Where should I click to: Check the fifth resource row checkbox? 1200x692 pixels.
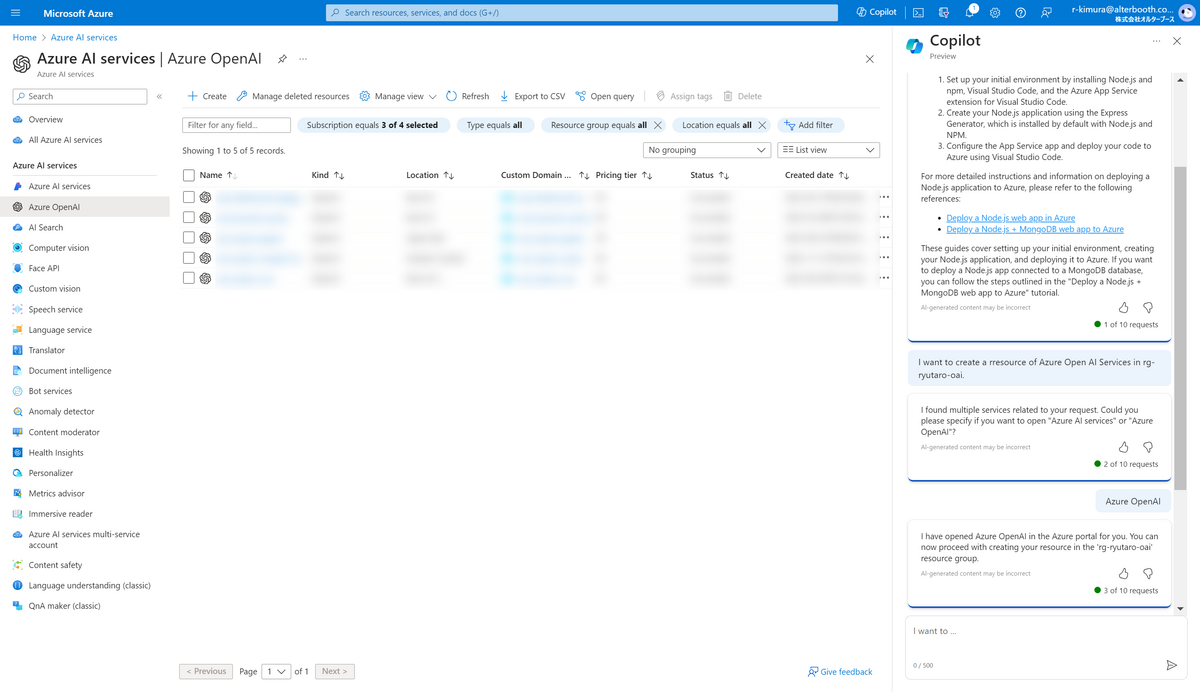click(x=189, y=278)
